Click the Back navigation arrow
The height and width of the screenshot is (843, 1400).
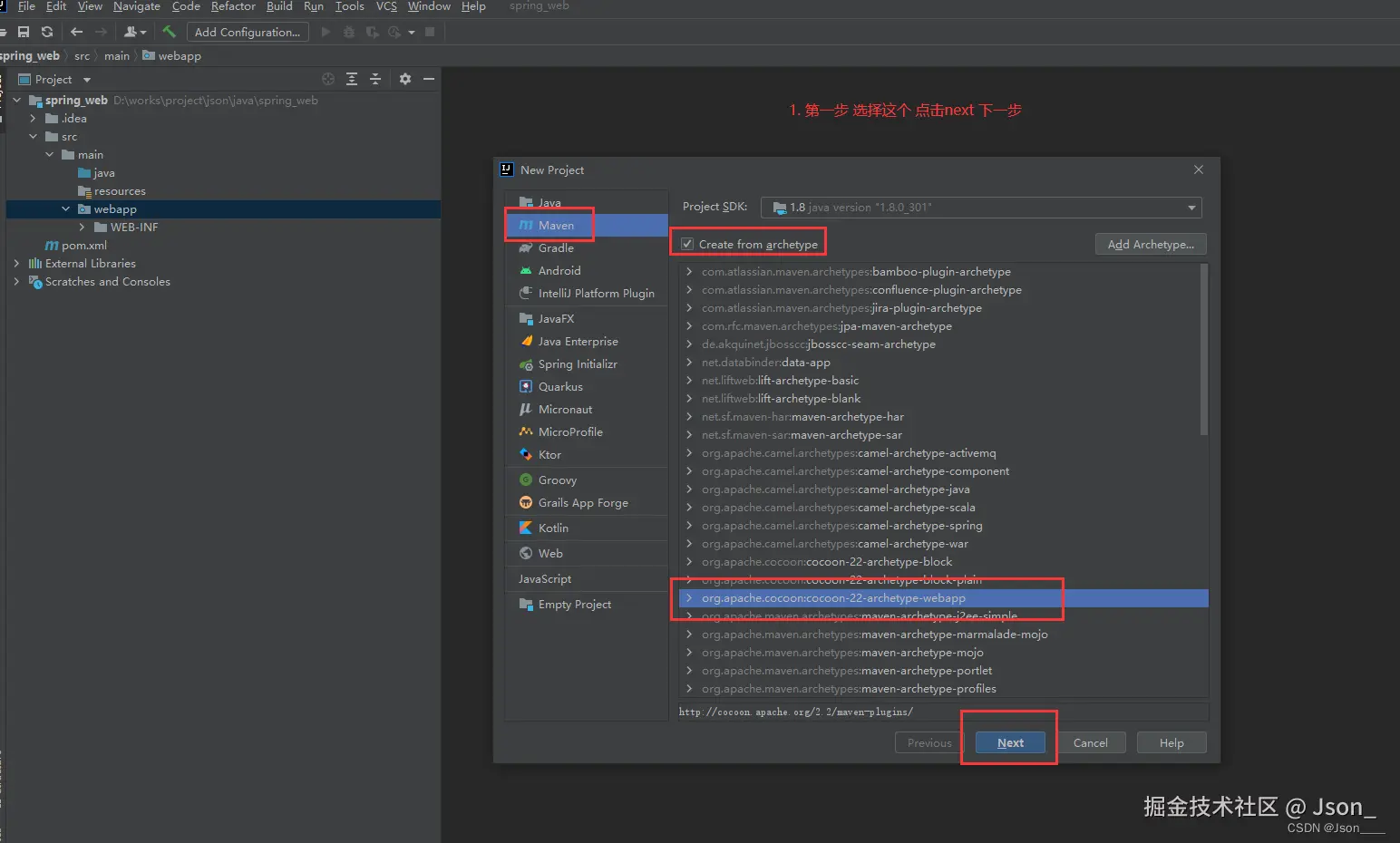76,32
